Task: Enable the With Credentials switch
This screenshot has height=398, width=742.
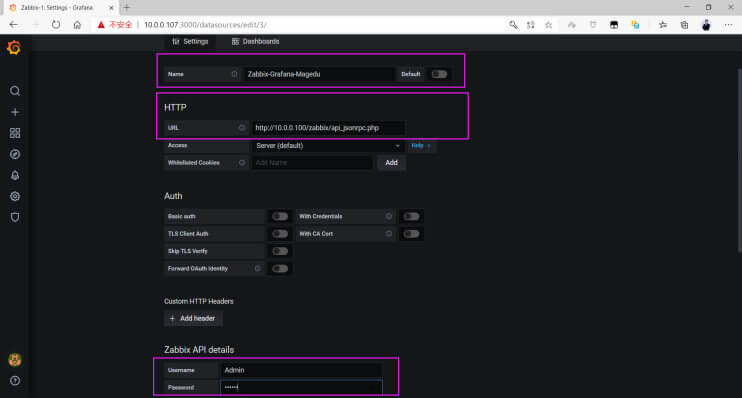Action: pos(411,216)
